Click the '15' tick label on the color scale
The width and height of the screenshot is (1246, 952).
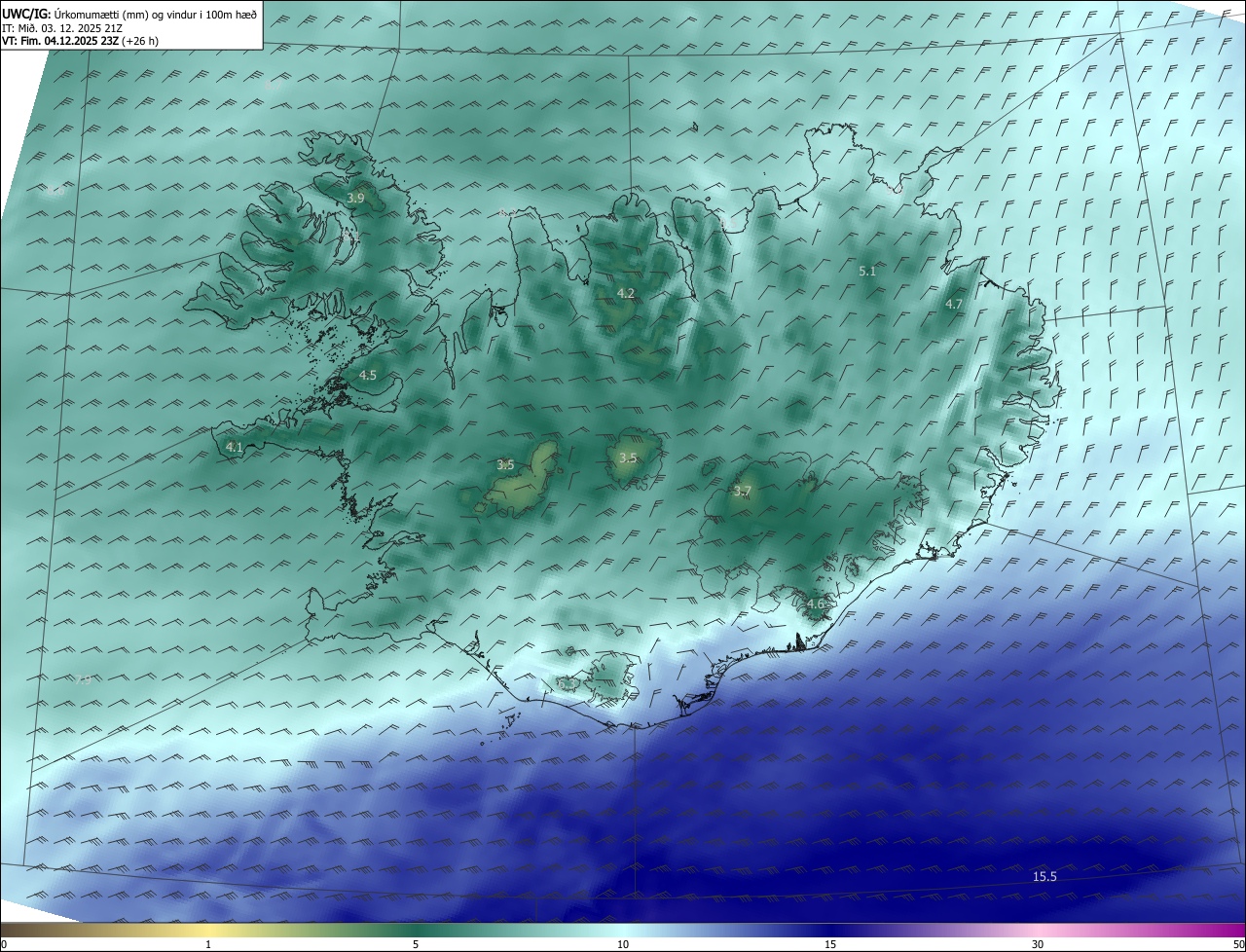coord(830,944)
